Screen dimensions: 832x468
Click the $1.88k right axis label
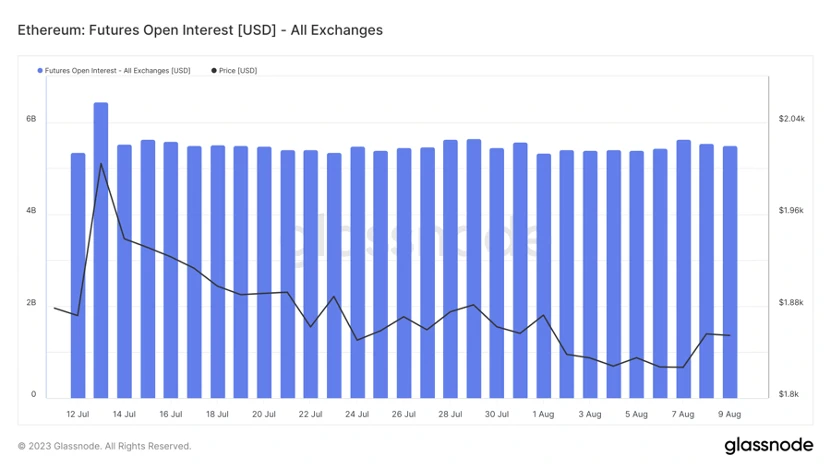pos(791,303)
